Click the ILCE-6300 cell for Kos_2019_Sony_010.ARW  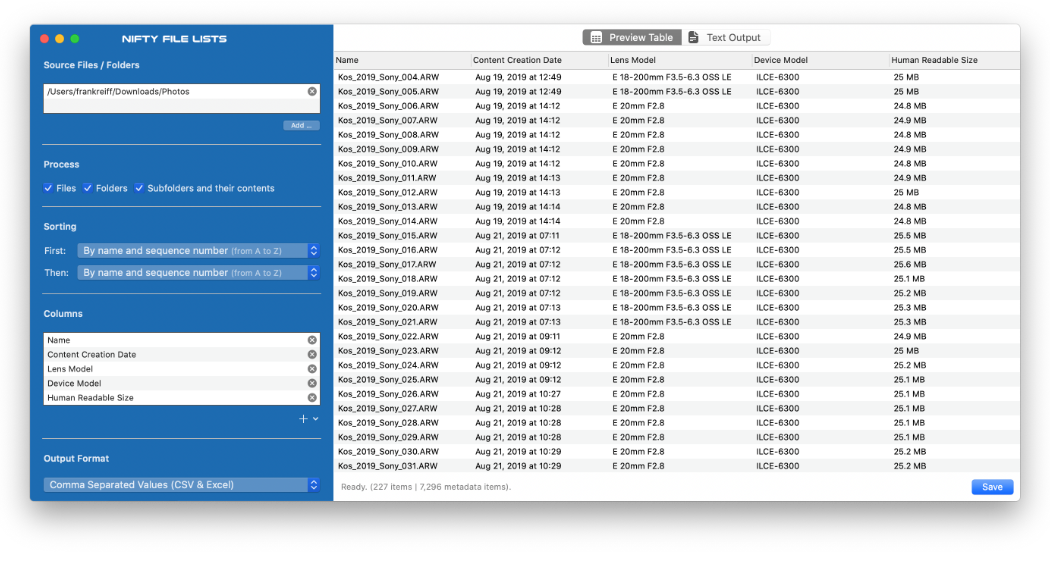click(x=777, y=163)
